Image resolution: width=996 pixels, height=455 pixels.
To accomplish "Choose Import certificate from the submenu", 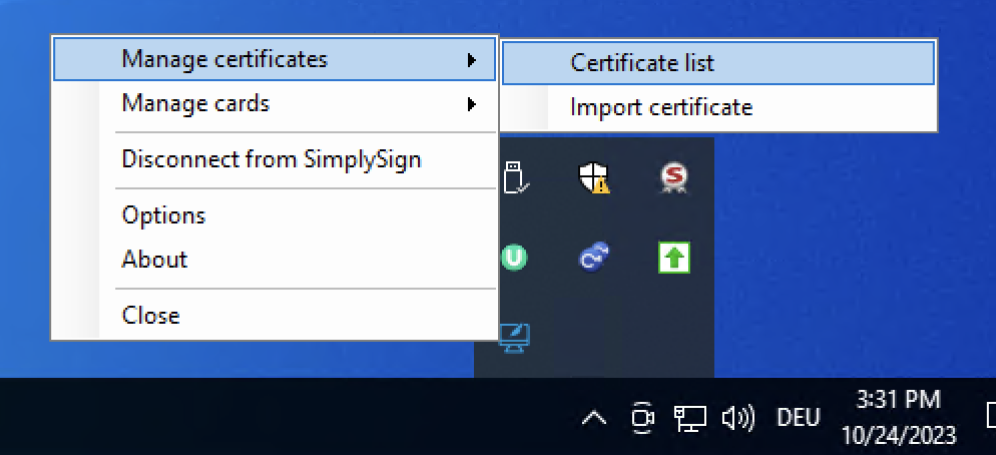I will coord(718,107).
